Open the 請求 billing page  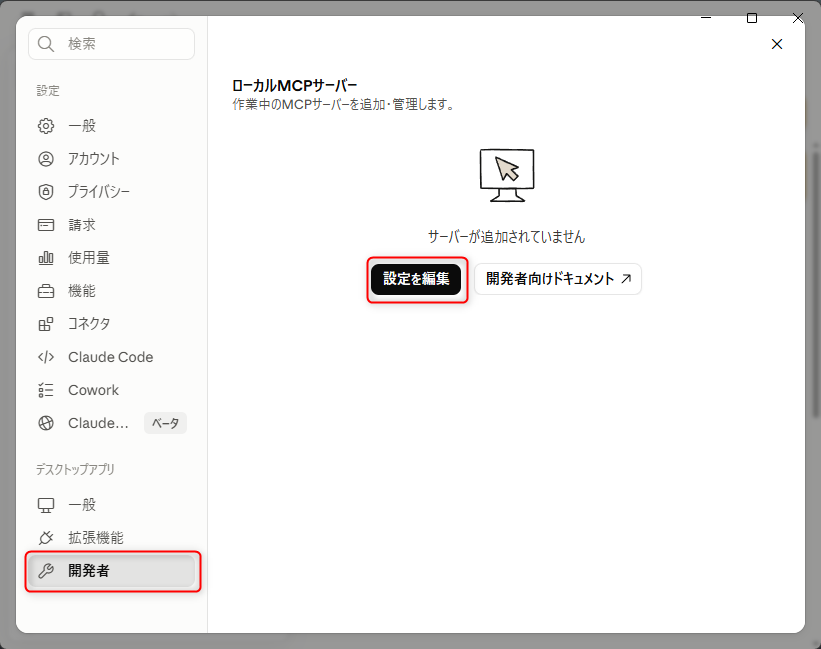click(x=112, y=225)
